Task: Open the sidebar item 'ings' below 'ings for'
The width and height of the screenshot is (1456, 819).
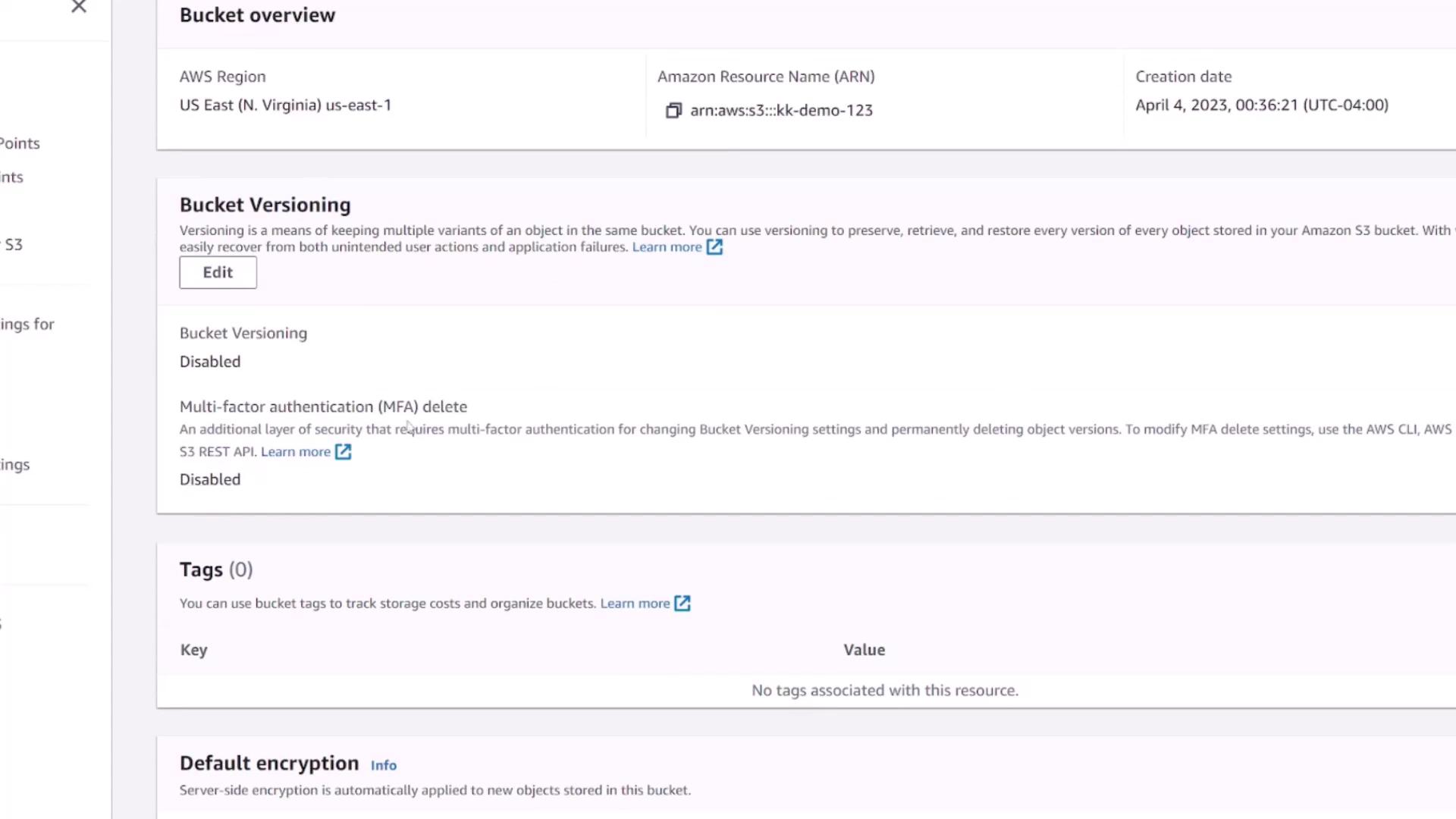Action: coord(15,465)
